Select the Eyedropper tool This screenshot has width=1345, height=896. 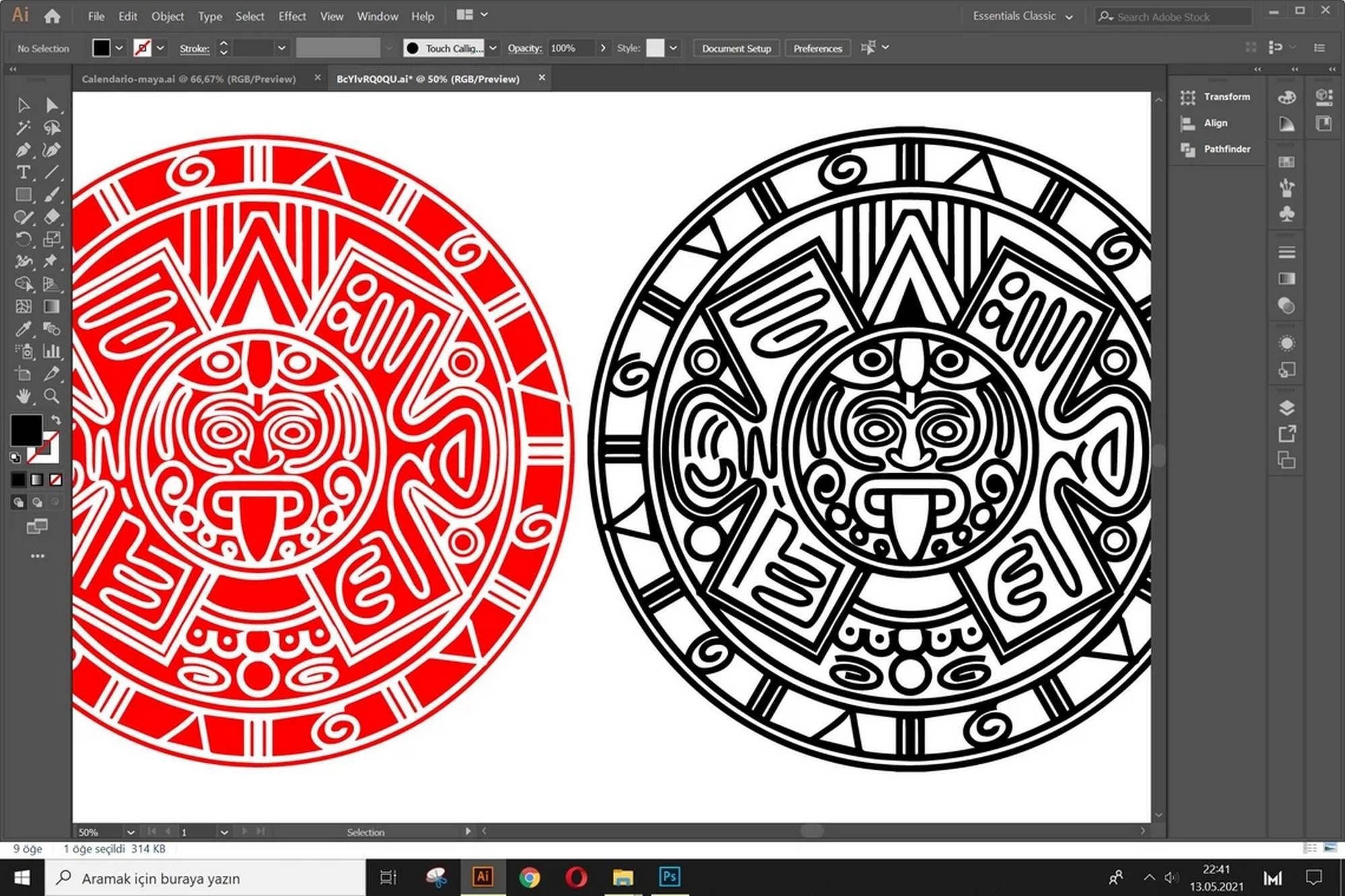pos(24,329)
